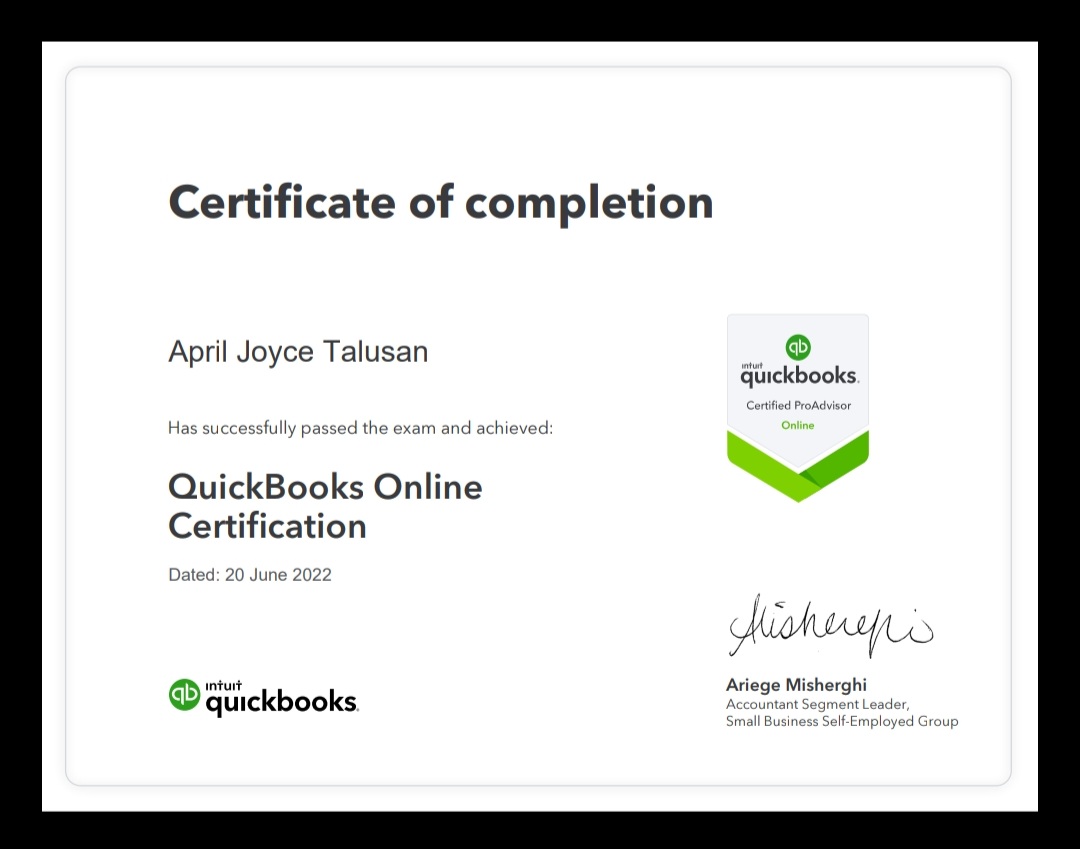Click the black border surrounding the certificate

click(x=20, y=424)
